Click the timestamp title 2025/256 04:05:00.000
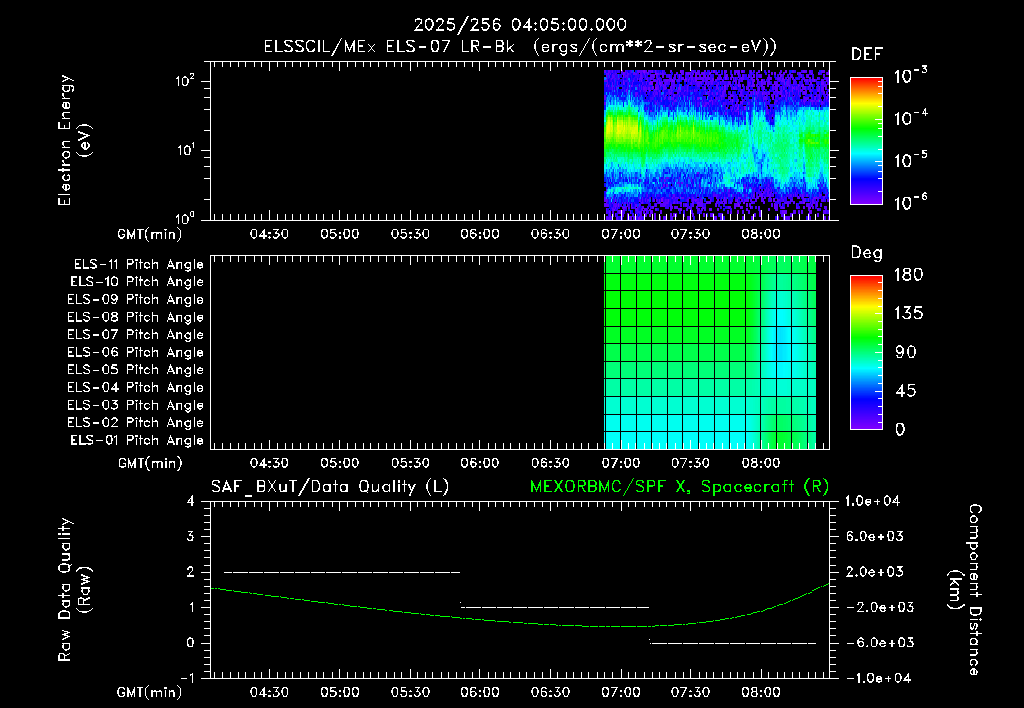Viewport: 1024px width, 708px height. click(x=520, y=25)
